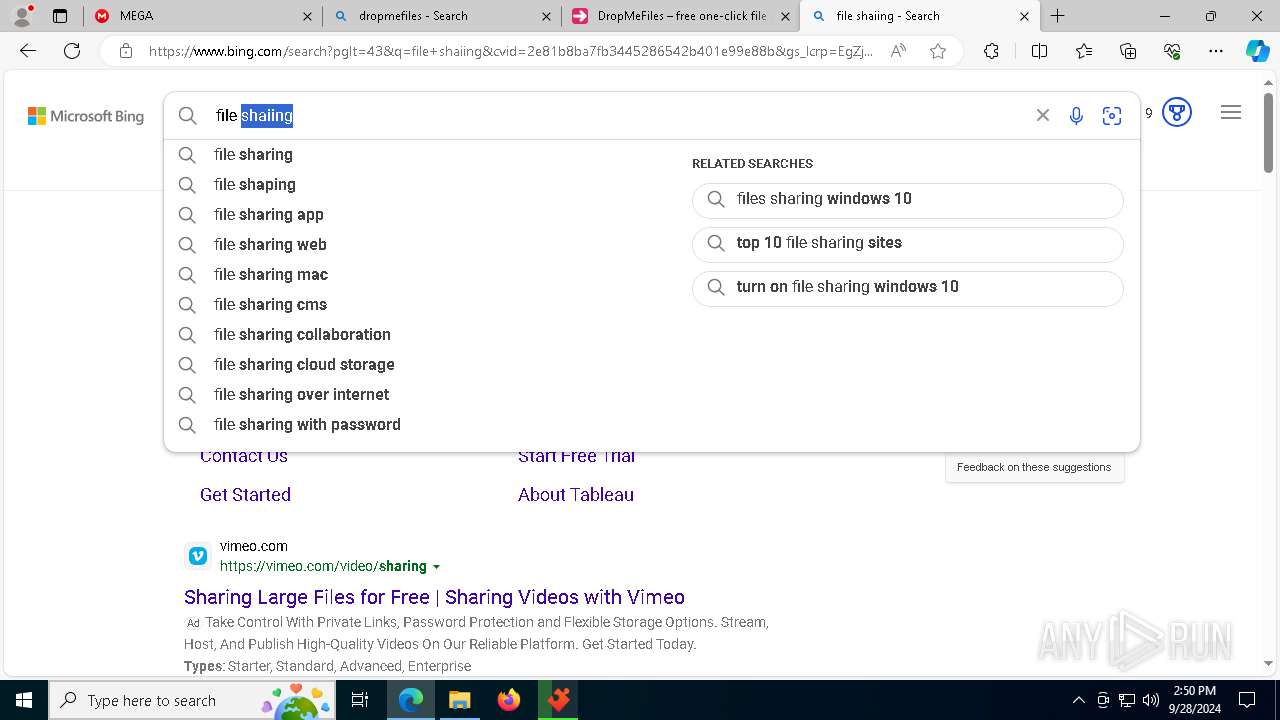Click the Windows taskbar search box
1280x720 pixels.
(192, 700)
